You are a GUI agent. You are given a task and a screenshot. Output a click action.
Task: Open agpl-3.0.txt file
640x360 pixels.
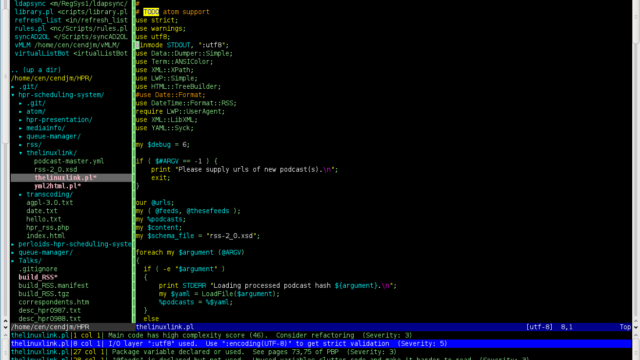click(50, 202)
